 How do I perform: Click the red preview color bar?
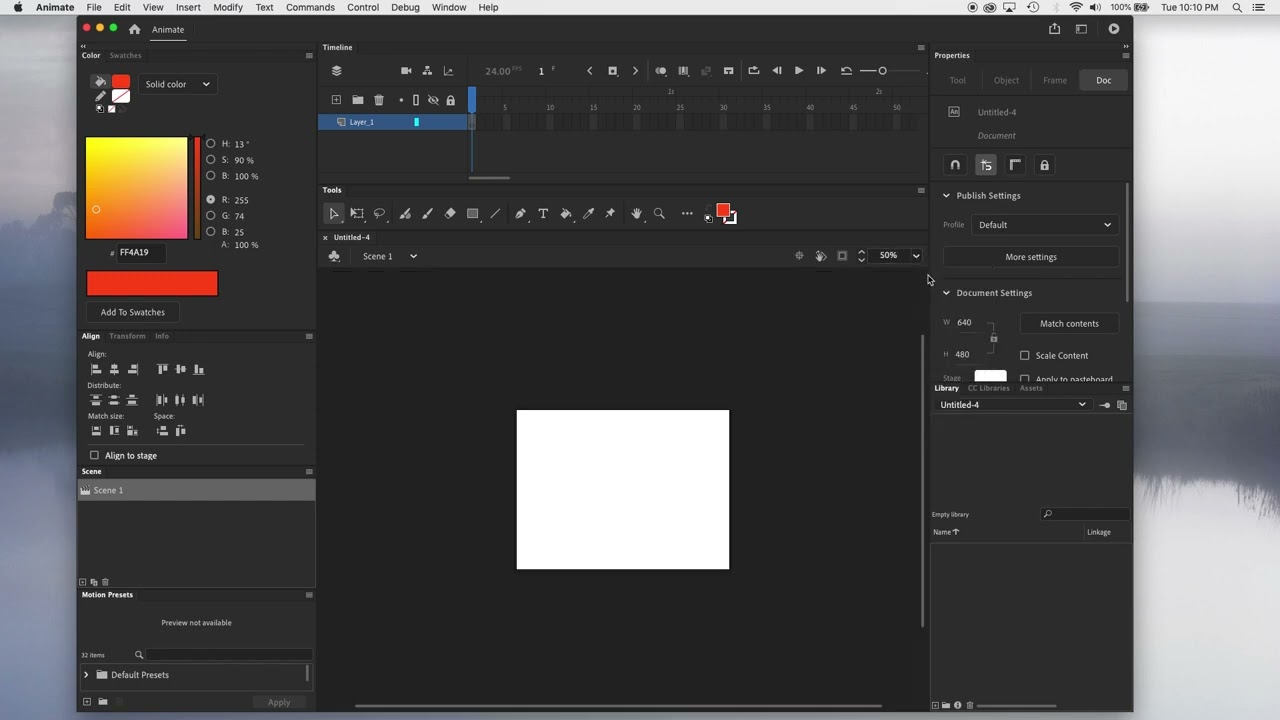click(x=152, y=284)
